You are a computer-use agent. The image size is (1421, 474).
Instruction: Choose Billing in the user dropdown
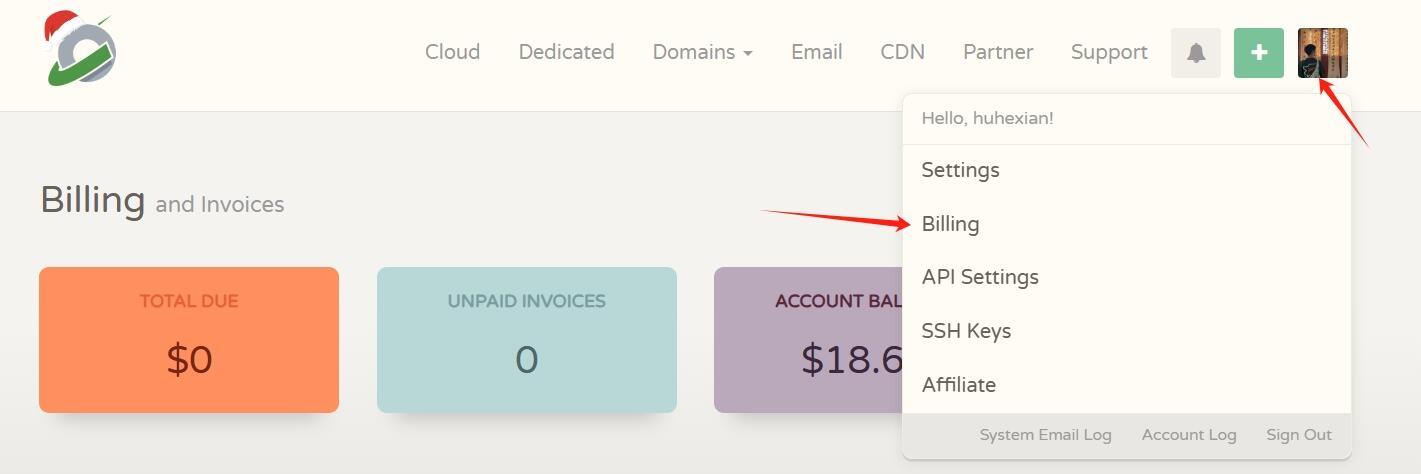[950, 224]
